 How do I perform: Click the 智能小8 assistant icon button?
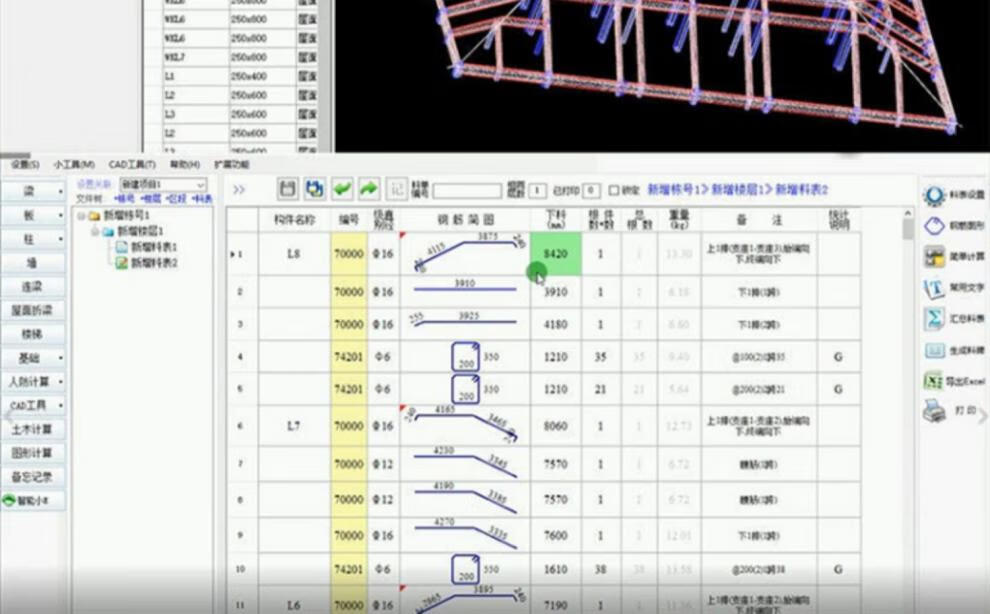pyautogui.click(x=33, y=500)
